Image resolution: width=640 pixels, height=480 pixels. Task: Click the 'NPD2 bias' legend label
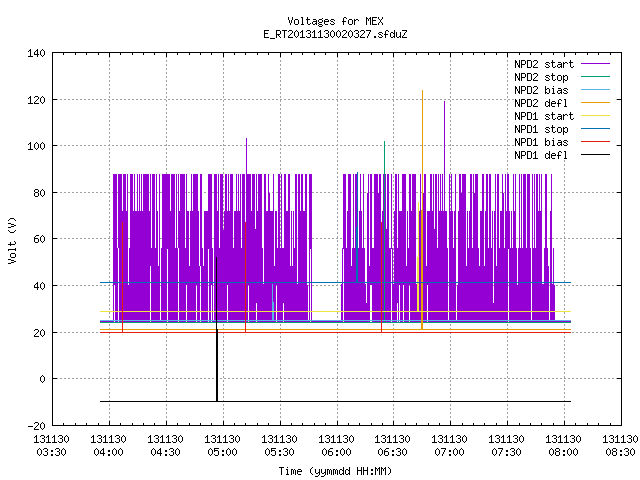point(541,90)
